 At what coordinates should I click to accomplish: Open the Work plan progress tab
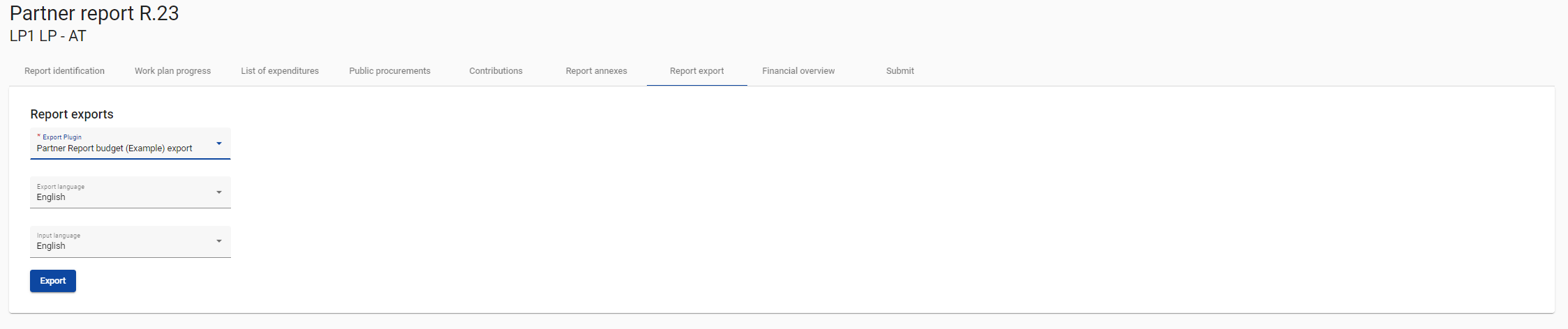pos(172,71)
